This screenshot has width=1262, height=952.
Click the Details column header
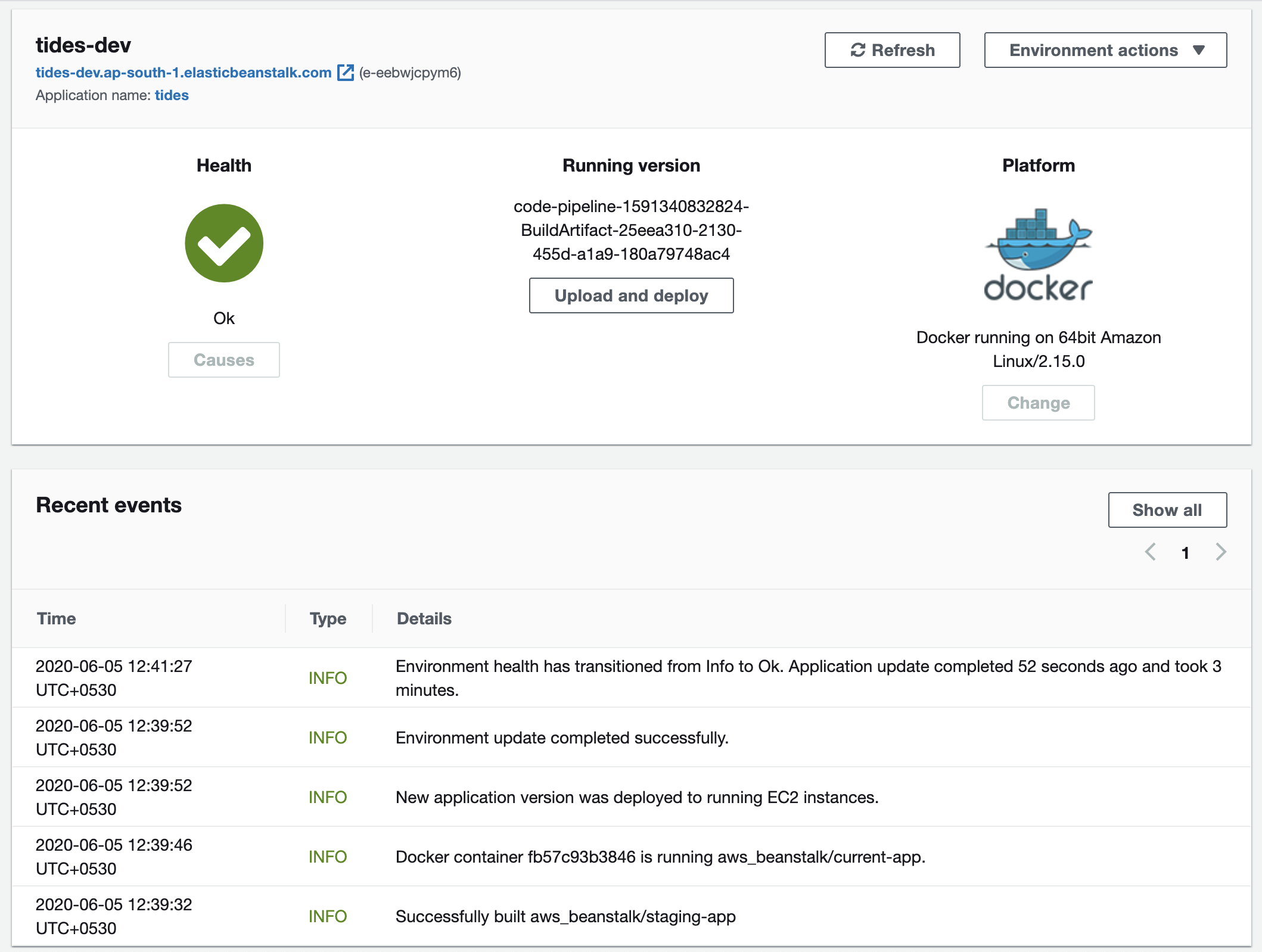pyautogui.click(x=424, y=618)
